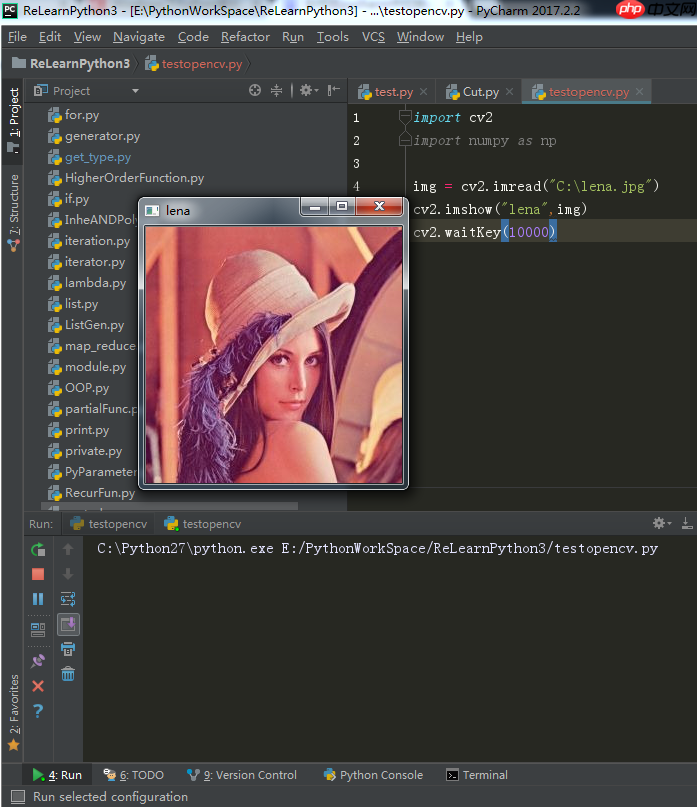Close the testopencv.py editor tab
The width and height of the screenshot is (697, 807).
(x=640, y=92)
